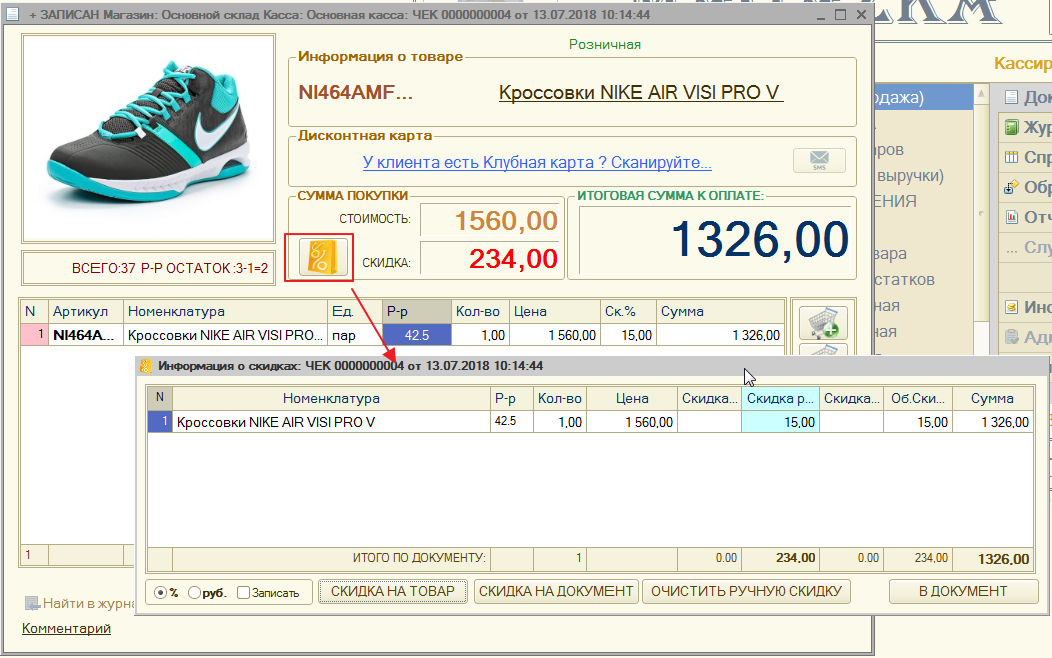Click 'Номенклатура' header in discount dialog
The image size is (1052, 658).
[331, 398]
